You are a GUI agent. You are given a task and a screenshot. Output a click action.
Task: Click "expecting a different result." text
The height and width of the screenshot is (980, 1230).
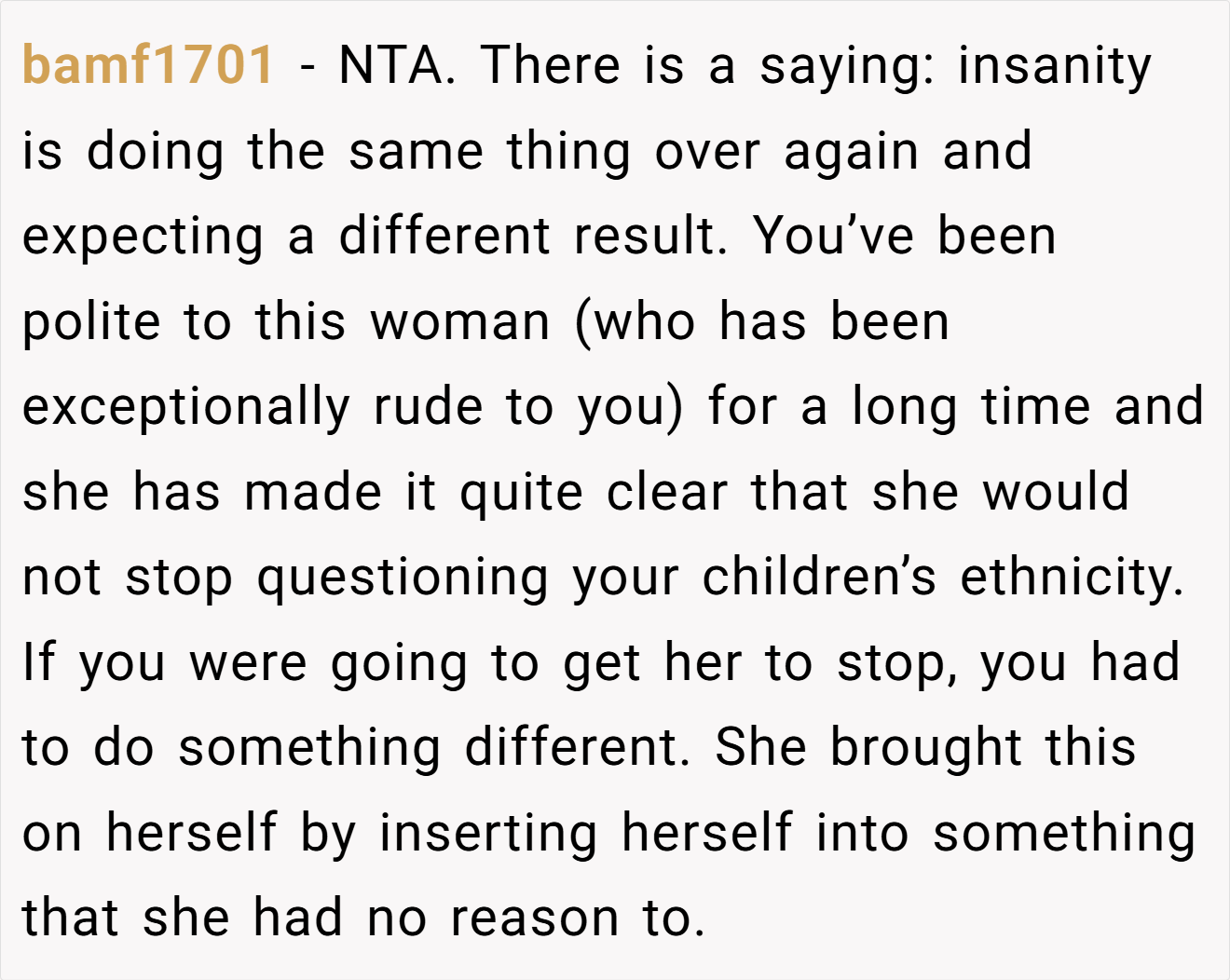click(x=376, y=238)
